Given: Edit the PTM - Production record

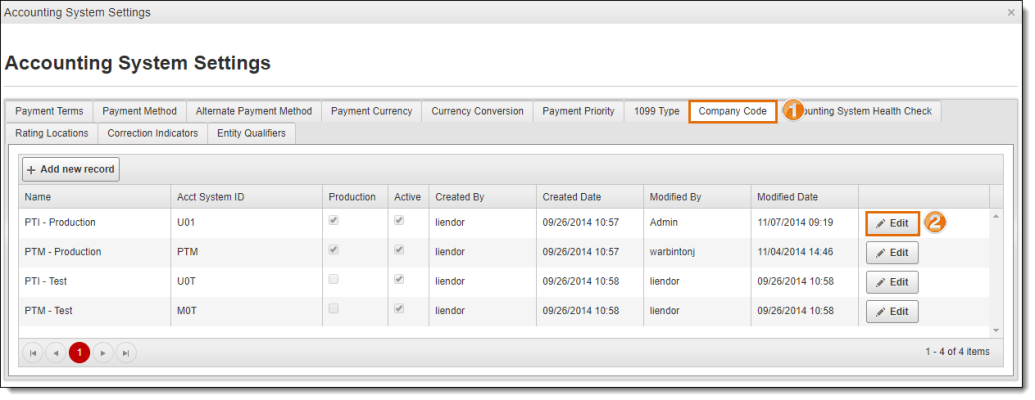Looking at the screenshot, I should (892, 252).
